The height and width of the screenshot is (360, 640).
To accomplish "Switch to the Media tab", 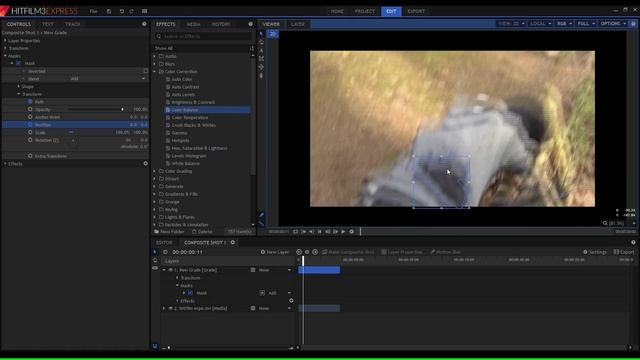I will coord(193,24).
